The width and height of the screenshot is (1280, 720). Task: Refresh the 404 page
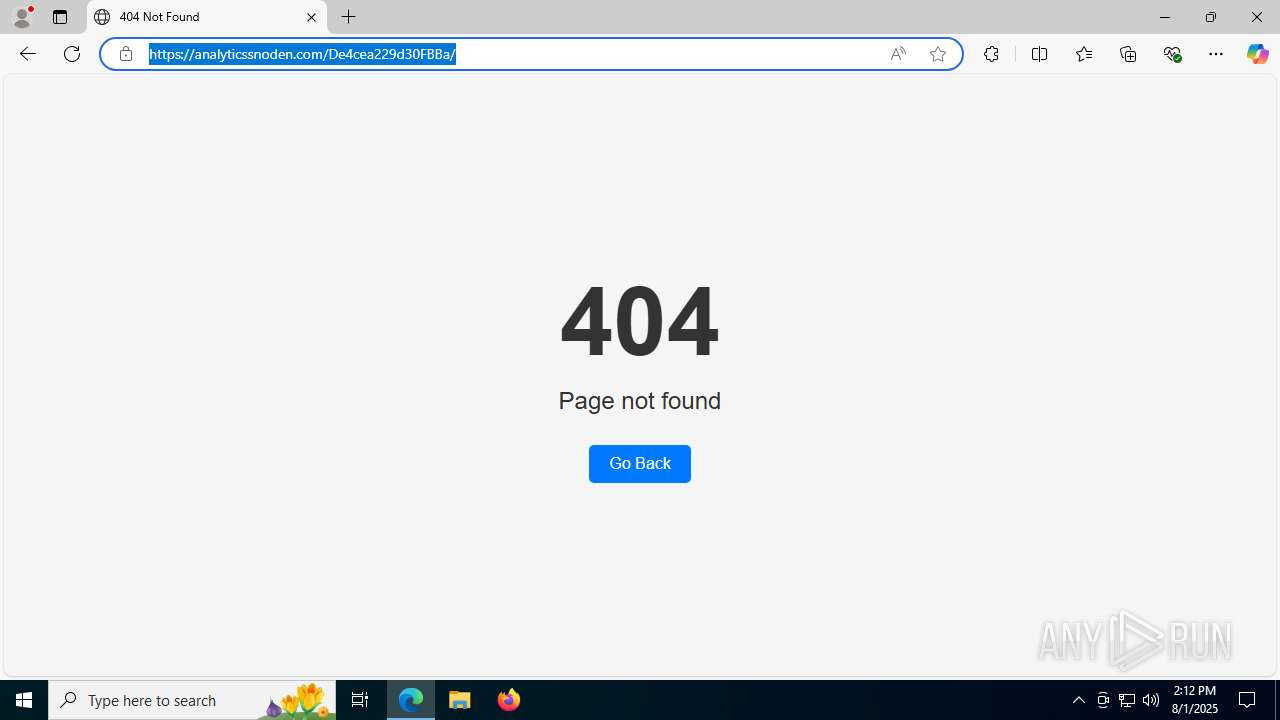coord(72,54)
